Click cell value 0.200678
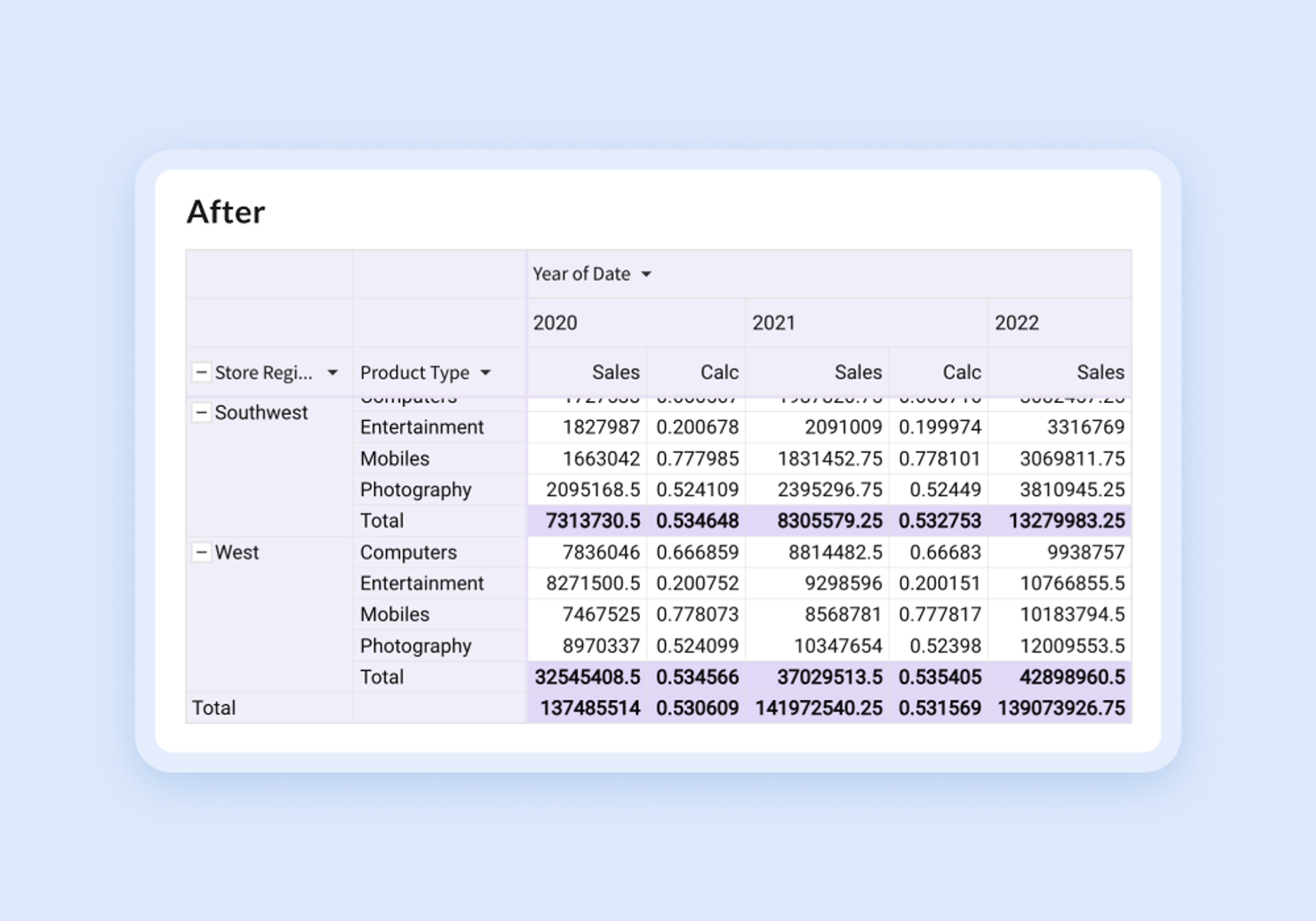Image resolution: width=1316 pixels, height=921 pixels. coord(697,427)
